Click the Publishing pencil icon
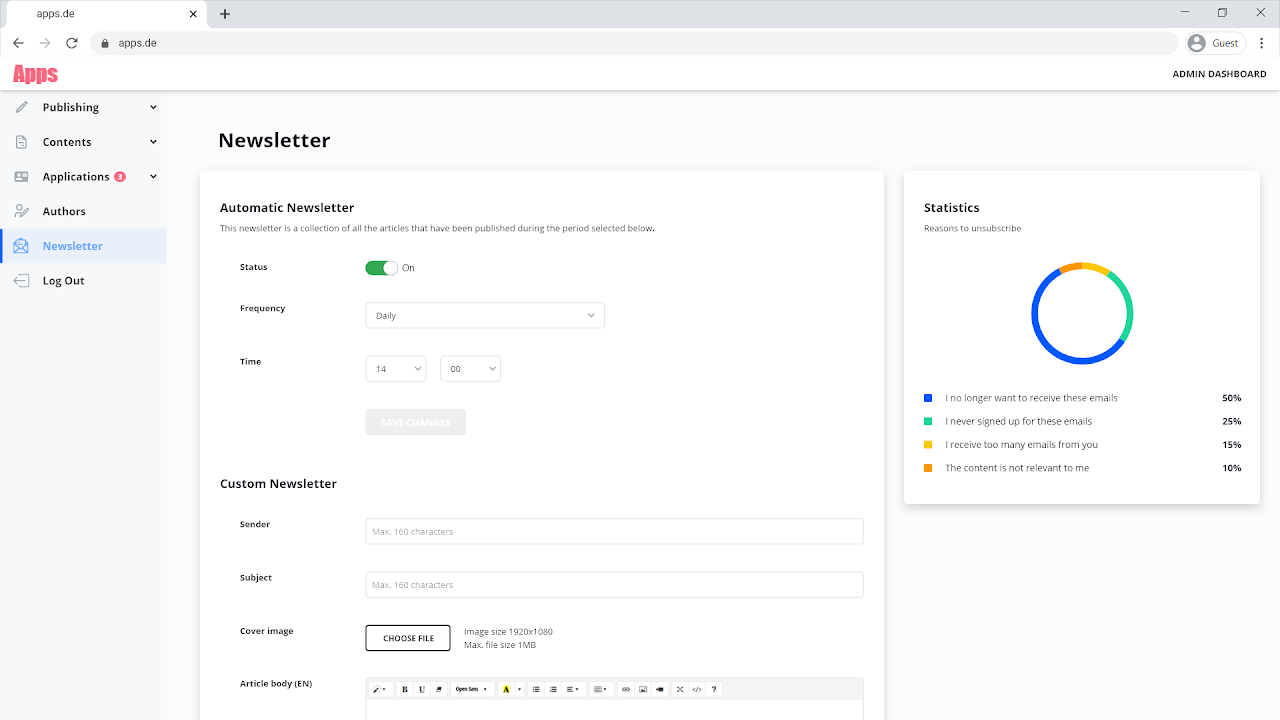1280x720 pixels. coord(22,107)
